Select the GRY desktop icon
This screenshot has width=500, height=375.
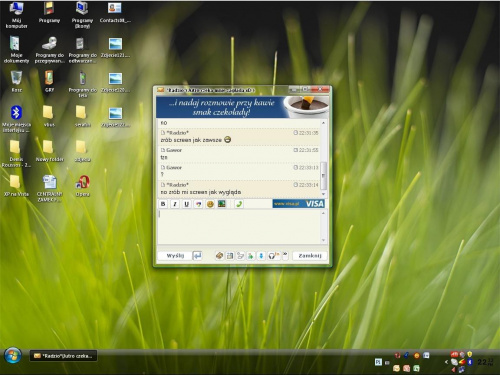pos(49,81)
